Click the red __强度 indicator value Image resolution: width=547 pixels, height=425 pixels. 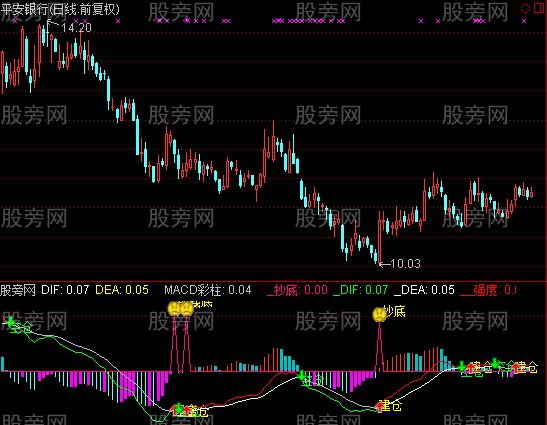tap(488, 290)
